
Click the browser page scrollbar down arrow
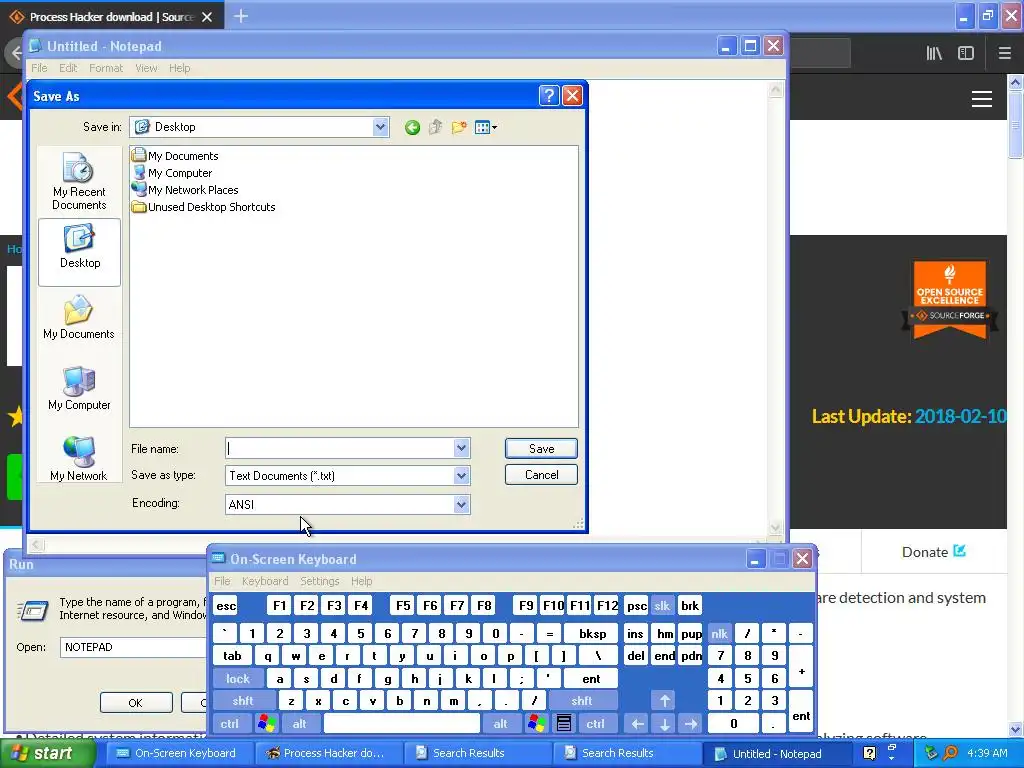click(1016, 729)
